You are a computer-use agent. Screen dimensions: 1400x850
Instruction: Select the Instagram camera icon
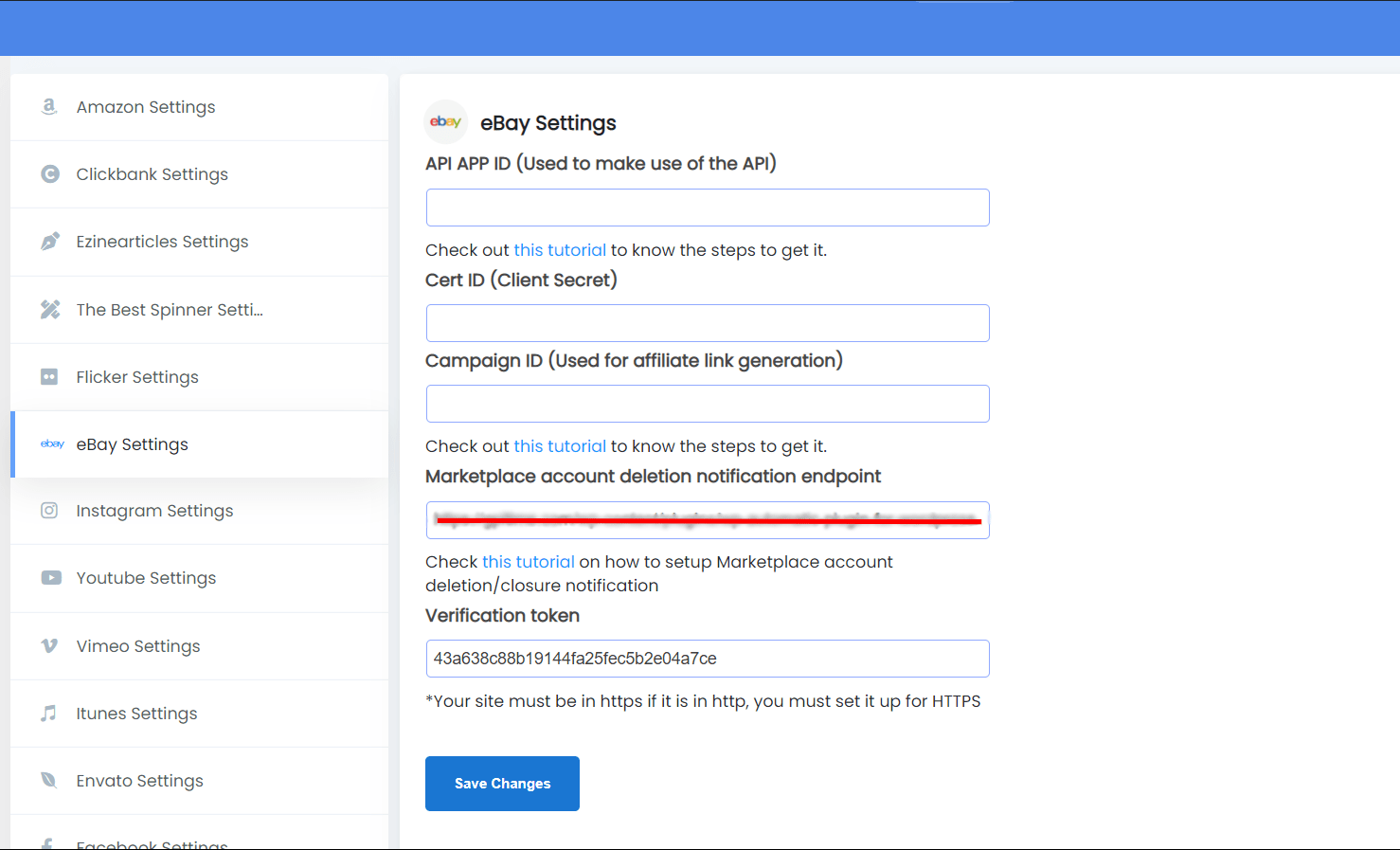point(49,510)
